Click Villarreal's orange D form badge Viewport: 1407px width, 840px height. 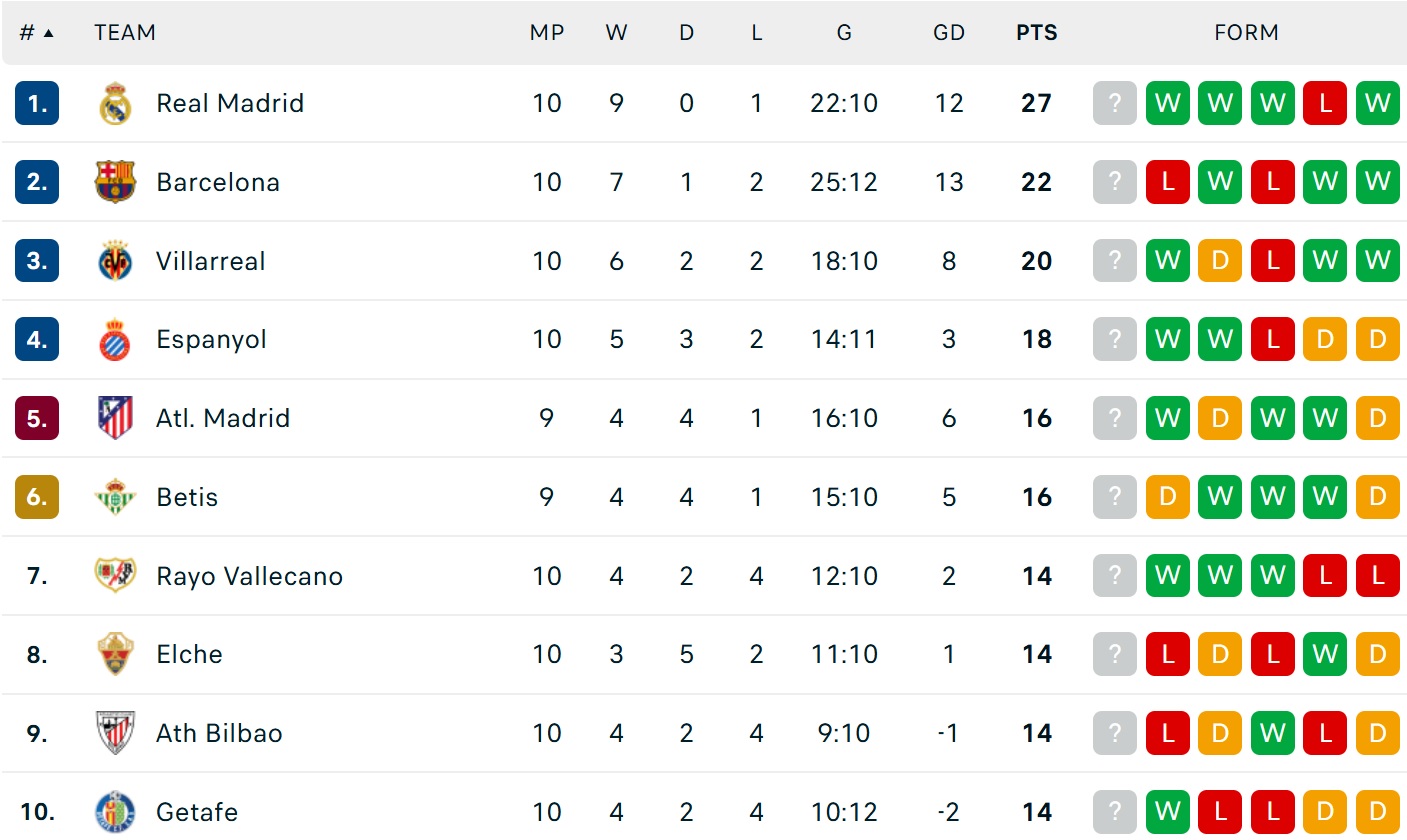pos(1220,261)
